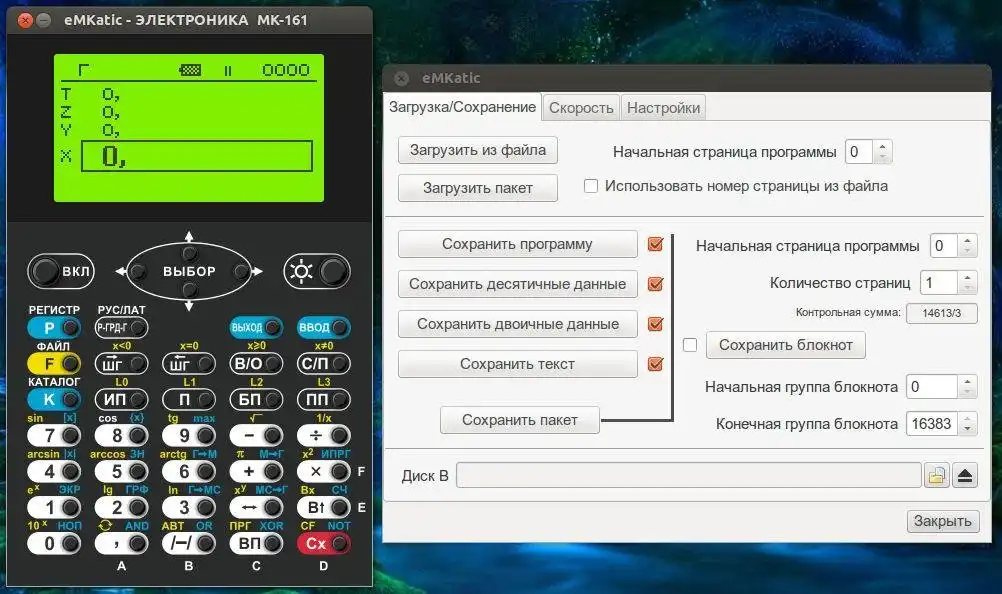Viewport: 1002px width, 594px height.
Task: Click Сохранить текст button
Action: [x=518, y=364]
